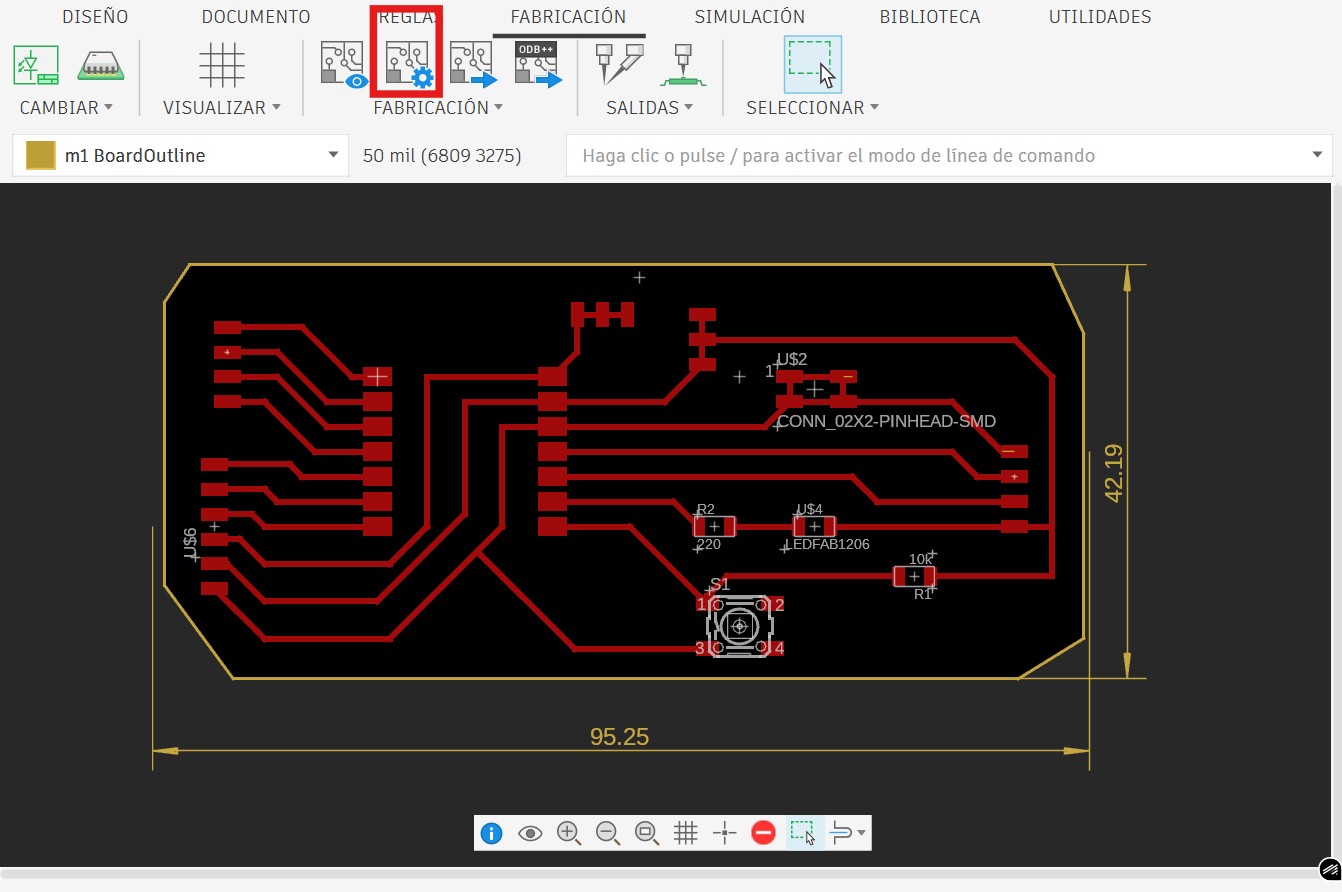Open the SIMULACIÓN tab
This screenshot has width=1342, height=892.
coord(750,17)
